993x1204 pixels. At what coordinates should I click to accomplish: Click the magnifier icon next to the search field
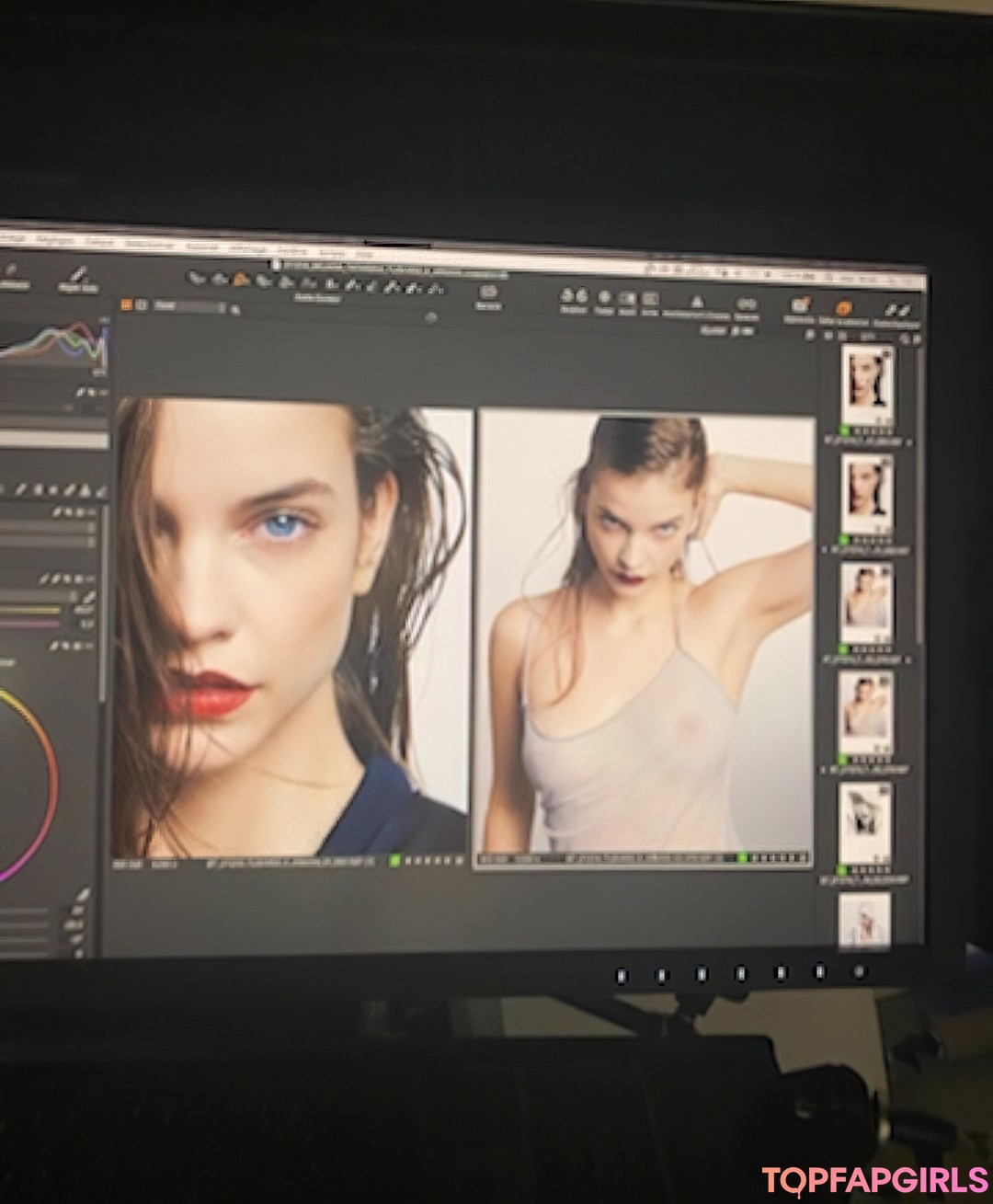pyautogui.click(x=236, y=311)
